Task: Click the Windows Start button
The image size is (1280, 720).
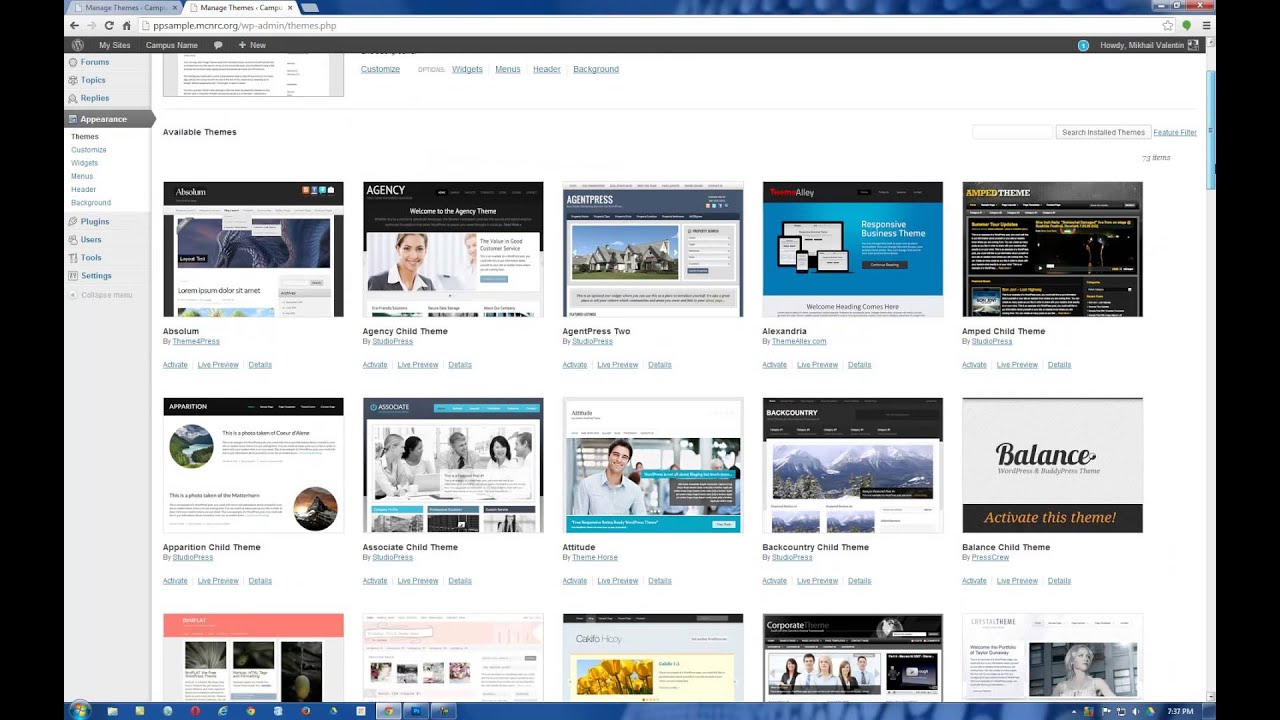Action: (x=79, y=710)
